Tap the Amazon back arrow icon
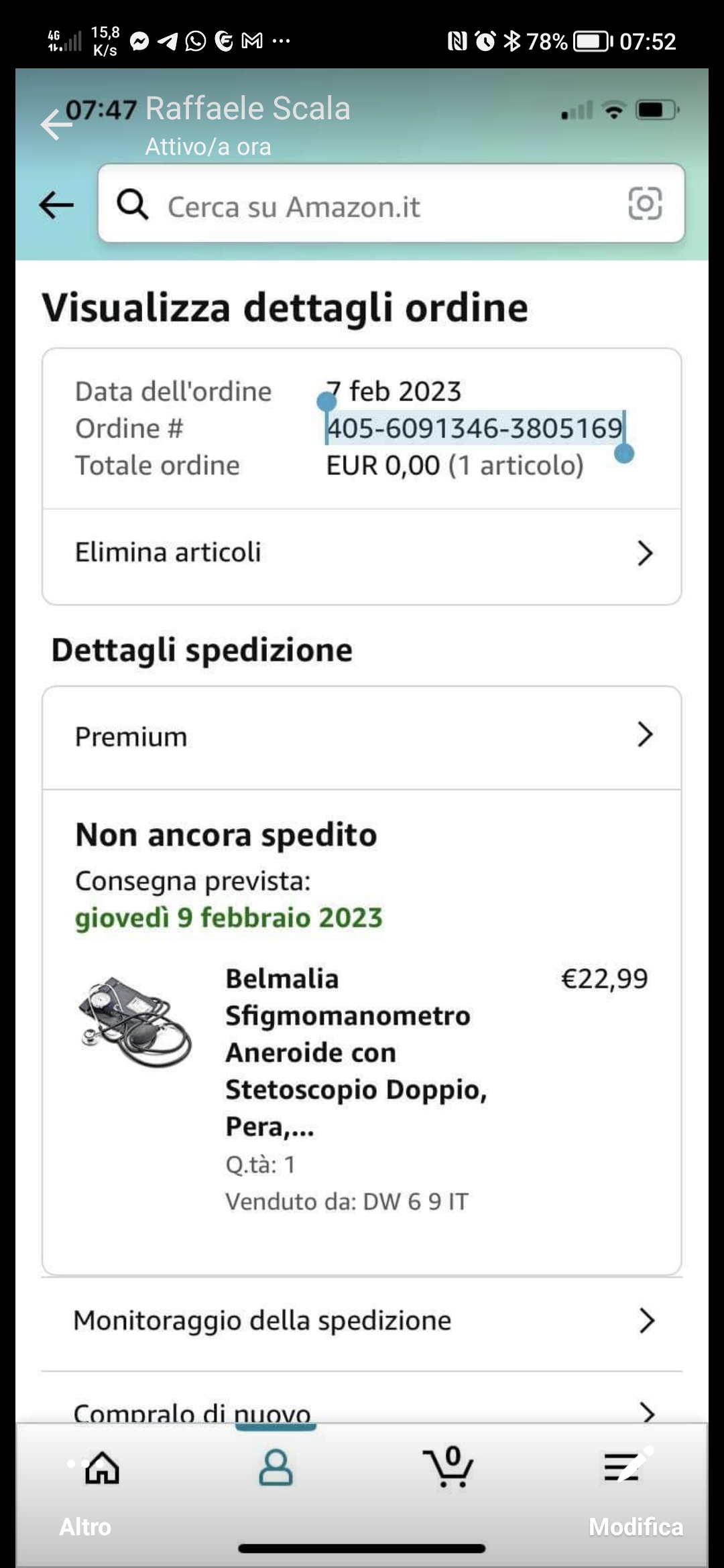The height and width of the screenshot is (1568, 724). 56,205
